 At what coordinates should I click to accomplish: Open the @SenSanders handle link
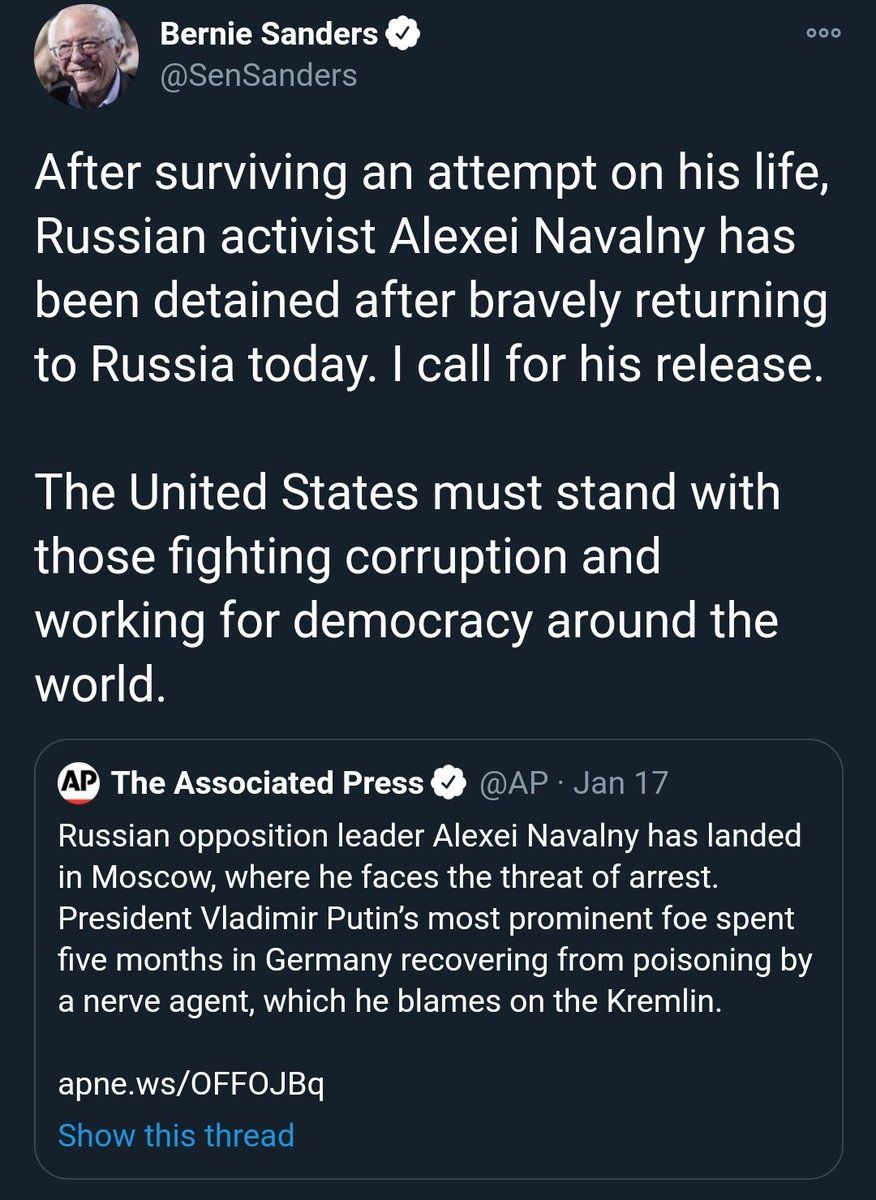(258, 75)
